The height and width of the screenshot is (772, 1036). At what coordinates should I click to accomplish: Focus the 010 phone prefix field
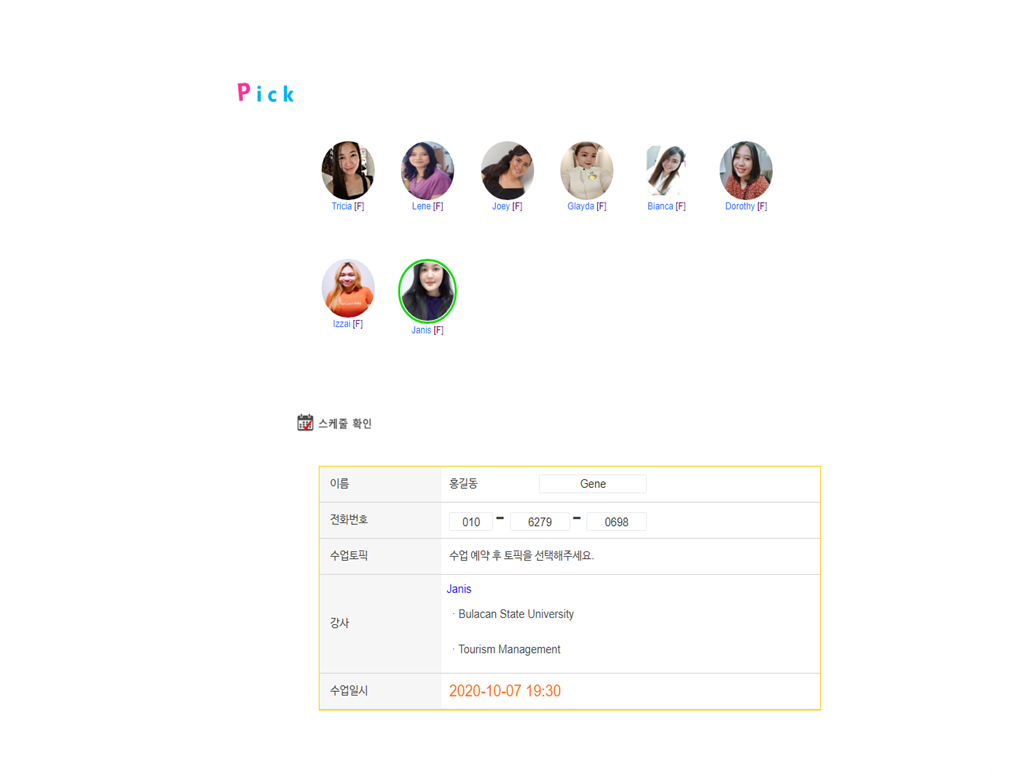coord(471,521)
